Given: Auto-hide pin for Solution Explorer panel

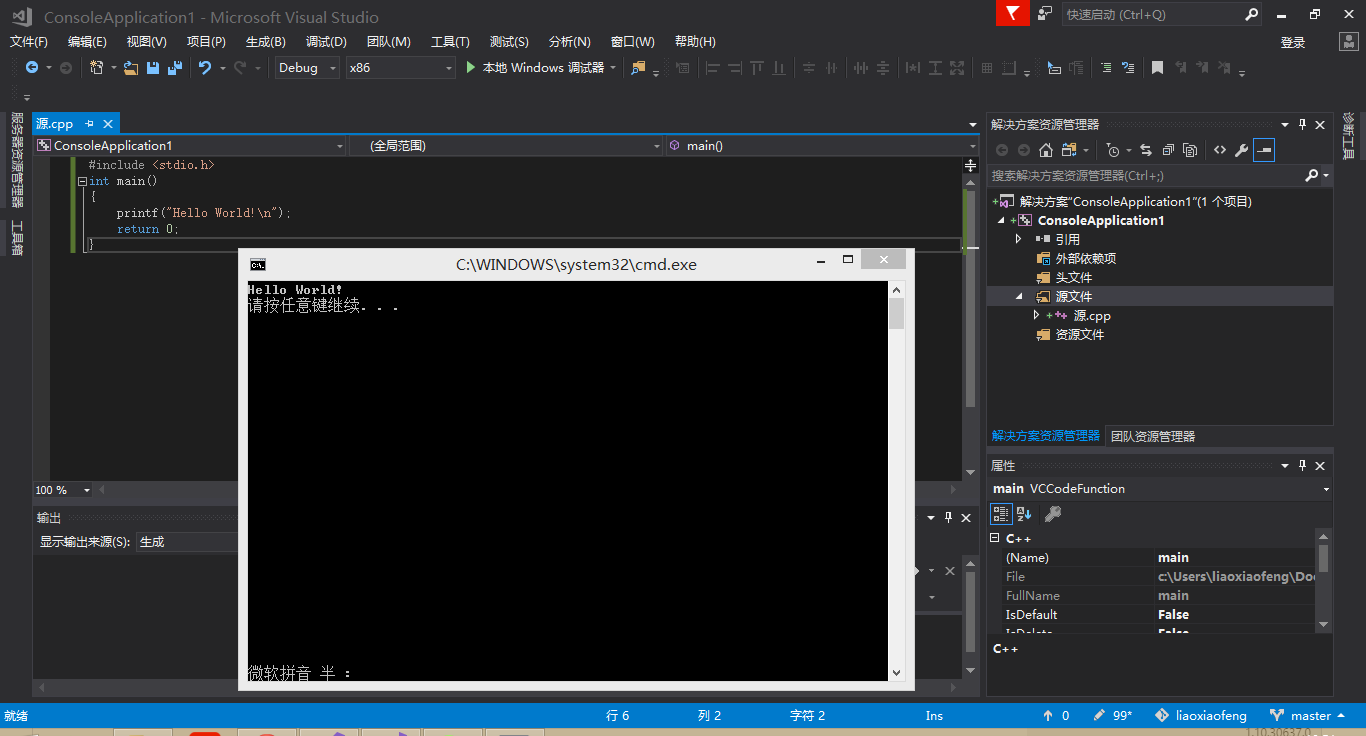Looking at the screenshot, I should coord(1302,124).
